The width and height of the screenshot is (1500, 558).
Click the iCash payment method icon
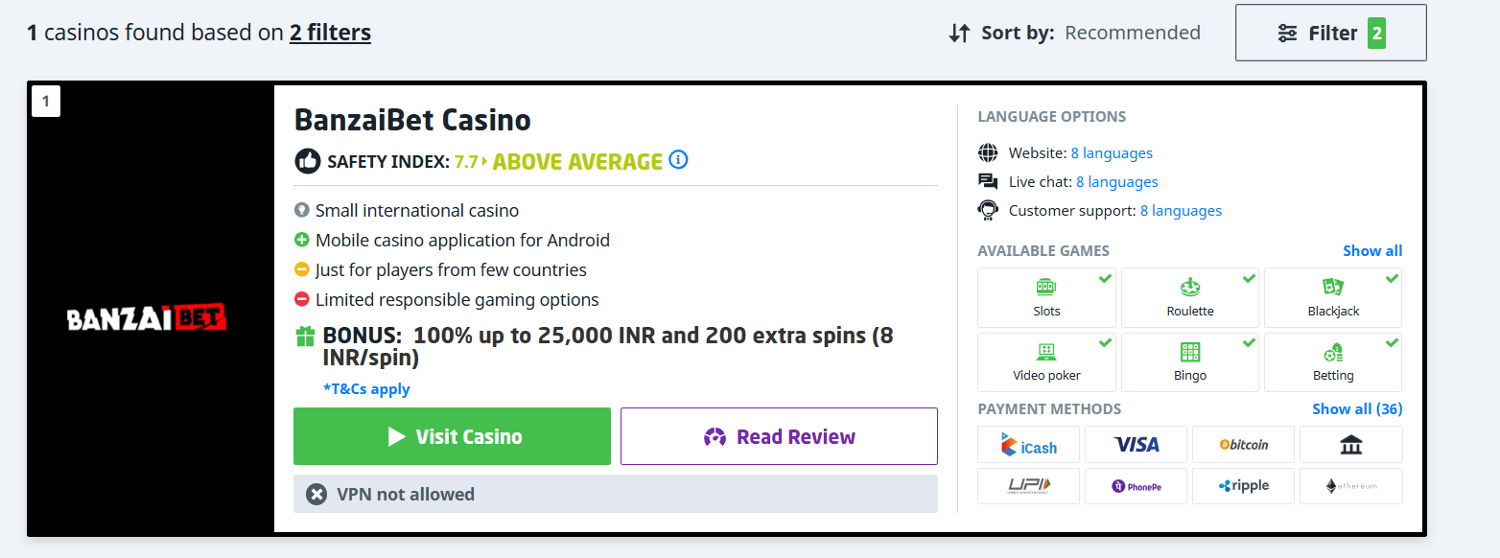pos(1028,445)
